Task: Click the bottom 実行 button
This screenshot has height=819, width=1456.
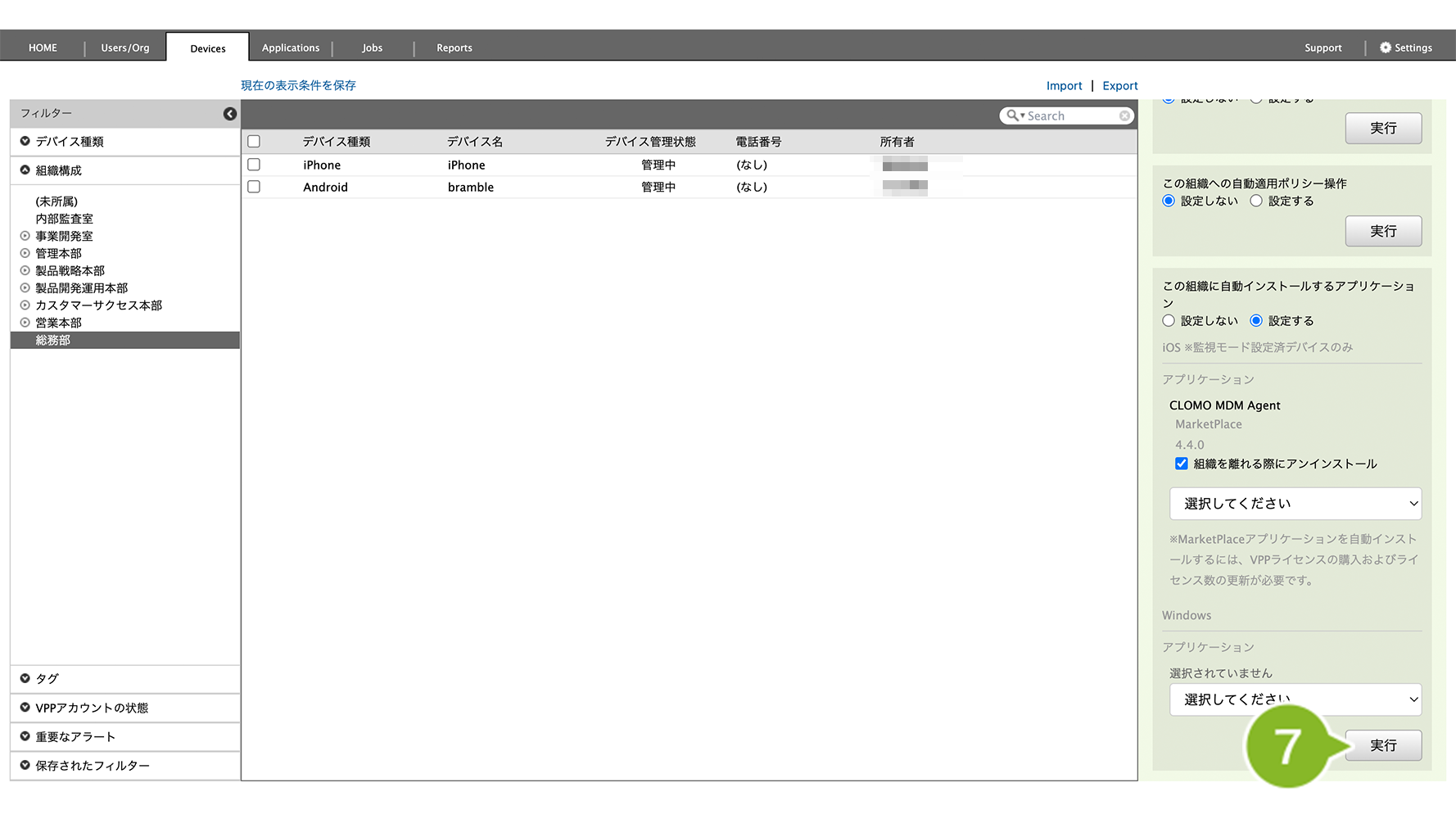Action: point(1382,745)
